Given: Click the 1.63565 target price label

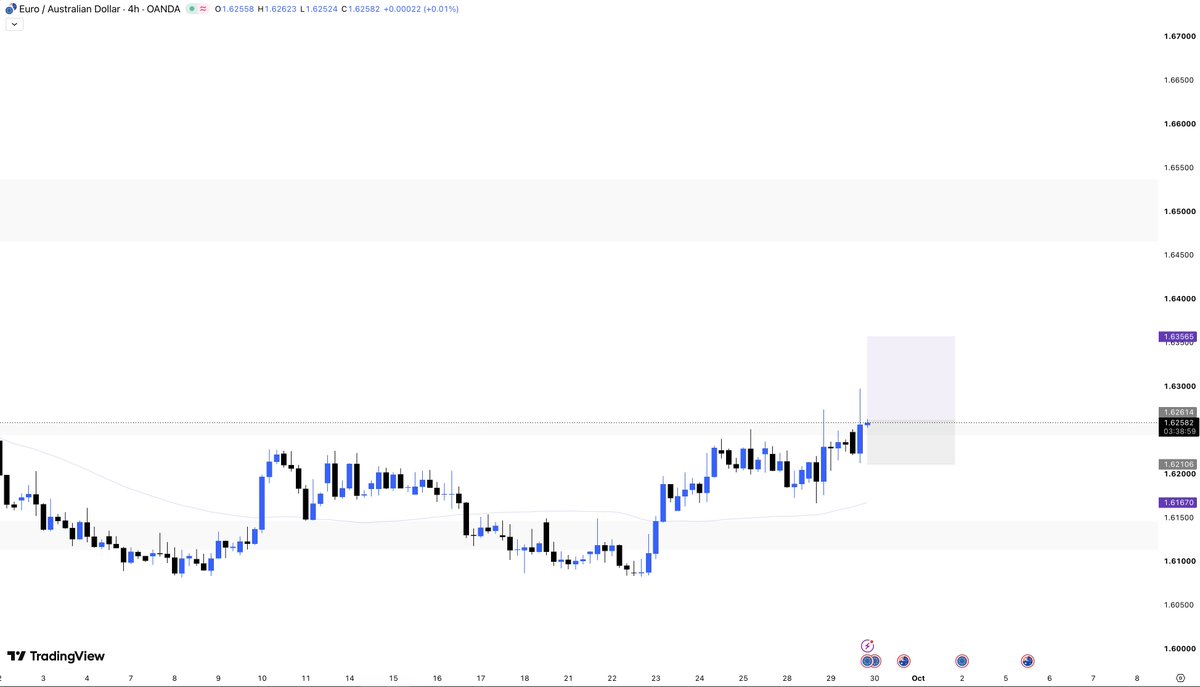Looking at the screenshot, I should 1177,337.
